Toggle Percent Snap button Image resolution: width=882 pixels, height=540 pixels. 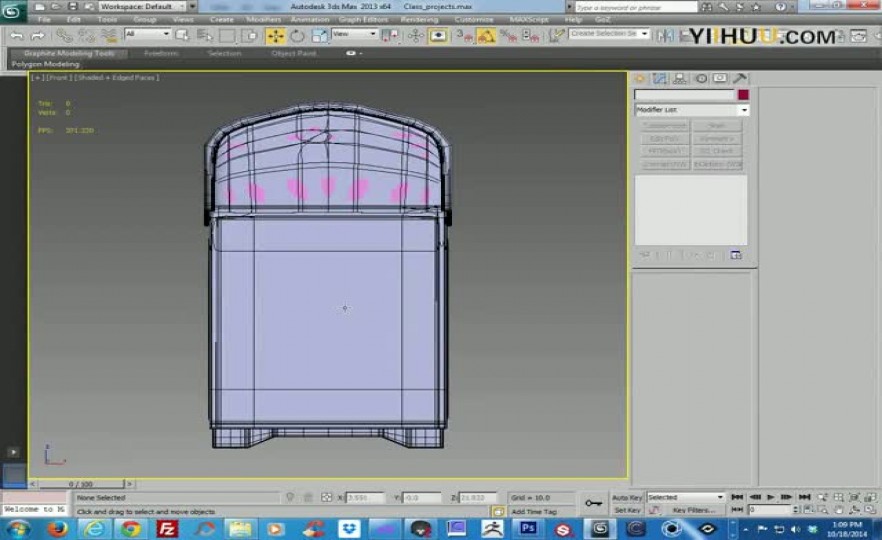[508, 36]
